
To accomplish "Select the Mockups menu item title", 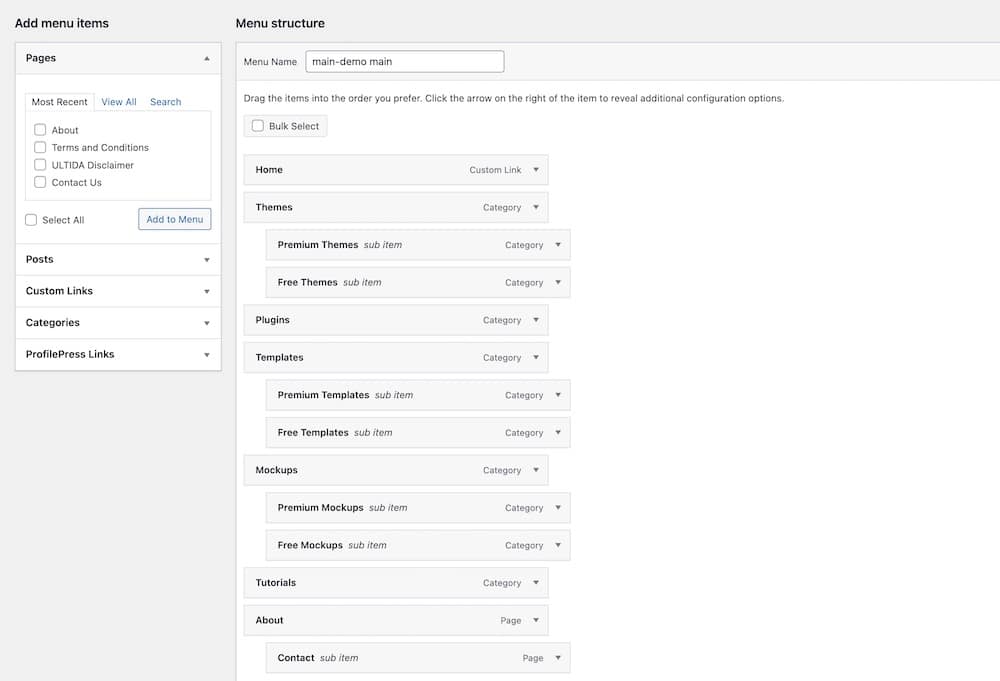I will click(x=277, y=471).
